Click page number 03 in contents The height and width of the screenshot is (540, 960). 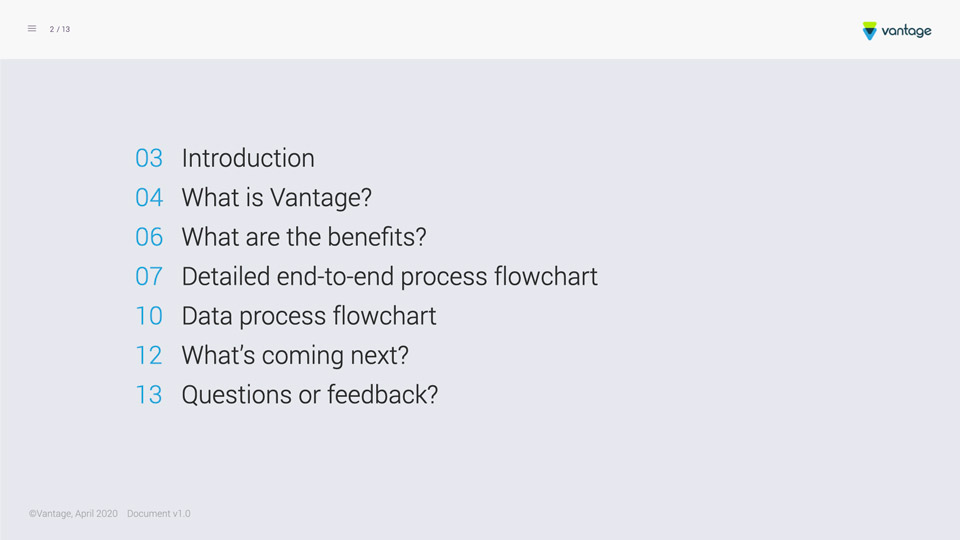click(149, 159)
